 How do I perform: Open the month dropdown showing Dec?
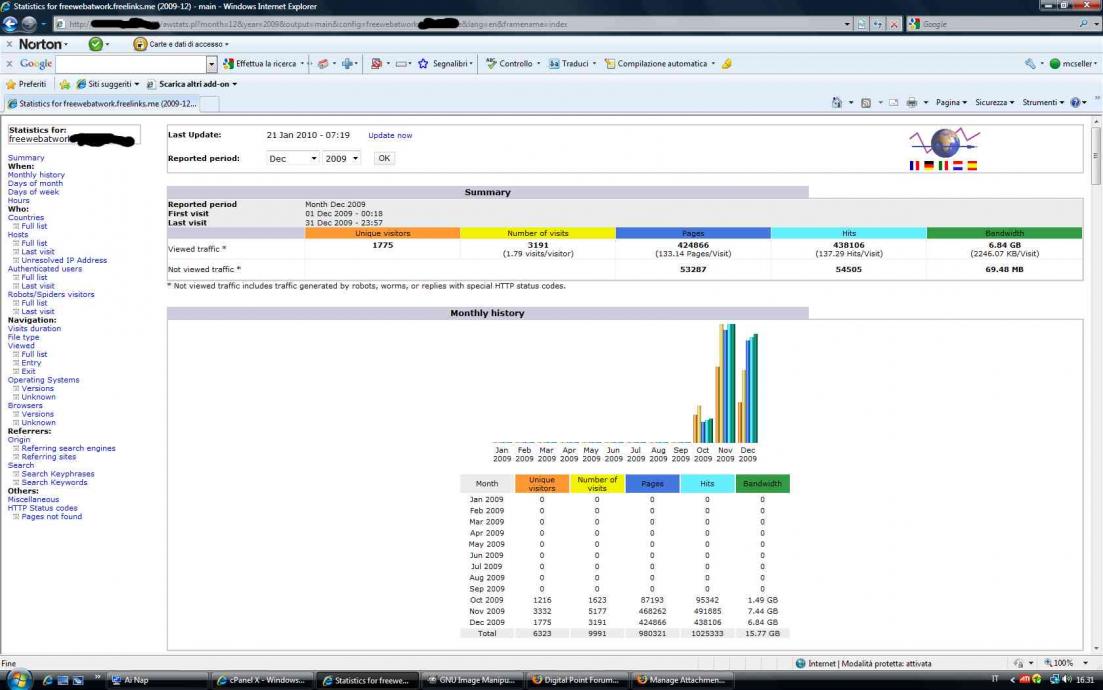tap(293, 159)
